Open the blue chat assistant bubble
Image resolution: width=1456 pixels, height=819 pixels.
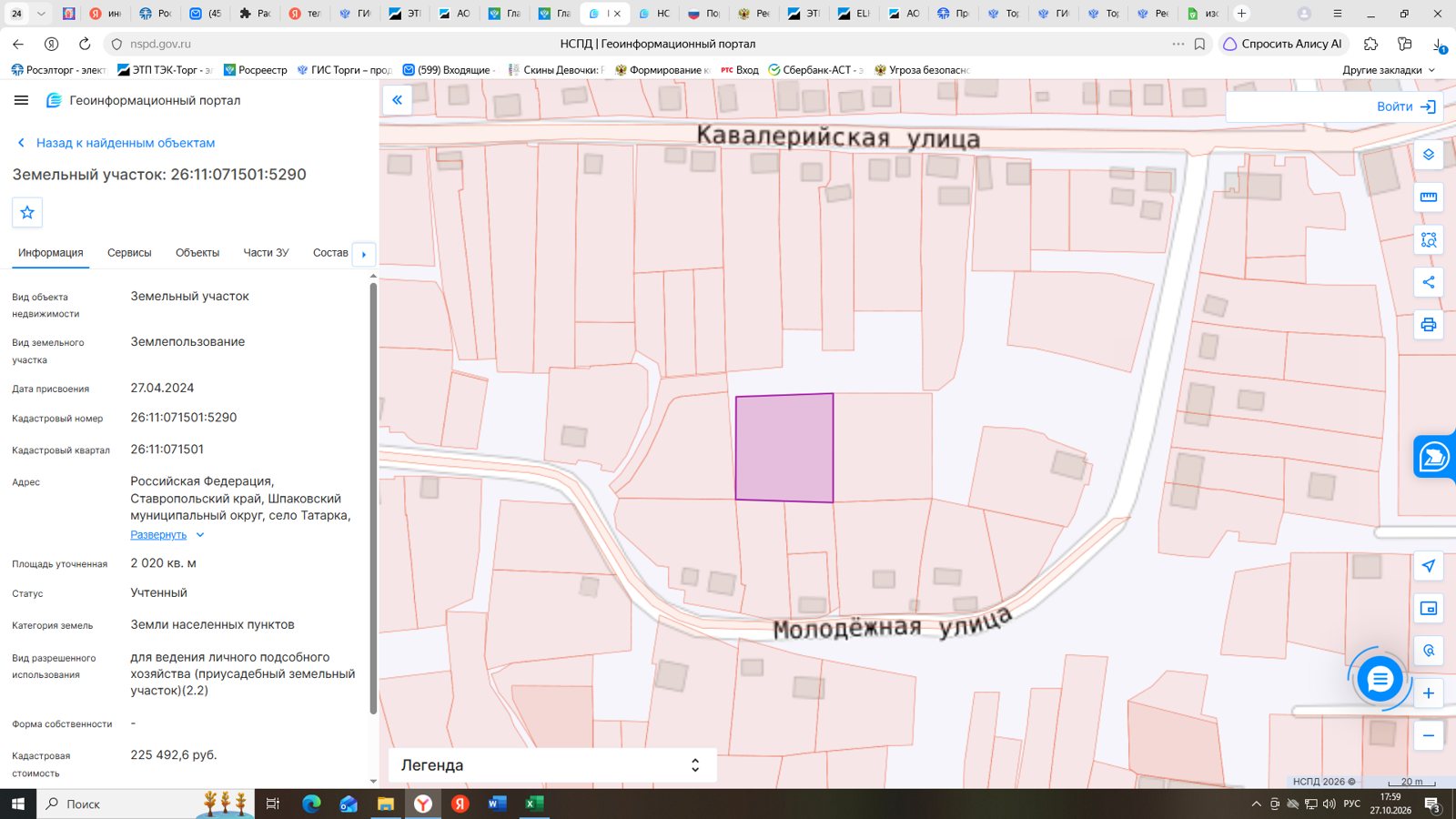(x=1380, y=679)
